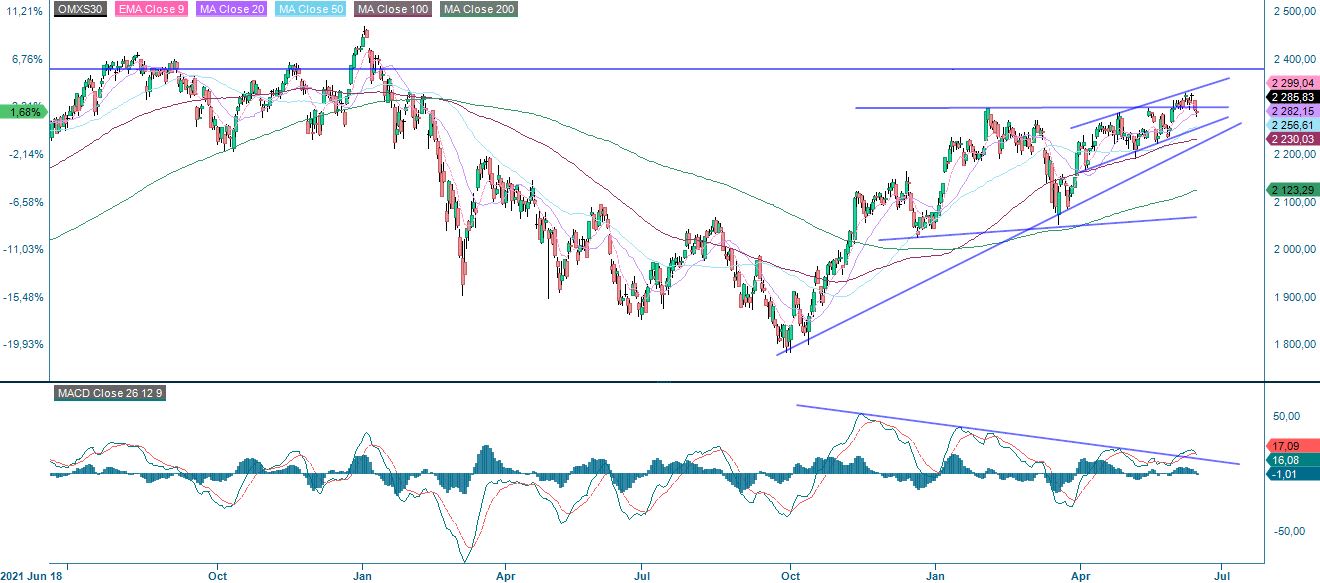Click the green 1,68% change marker

24,112
